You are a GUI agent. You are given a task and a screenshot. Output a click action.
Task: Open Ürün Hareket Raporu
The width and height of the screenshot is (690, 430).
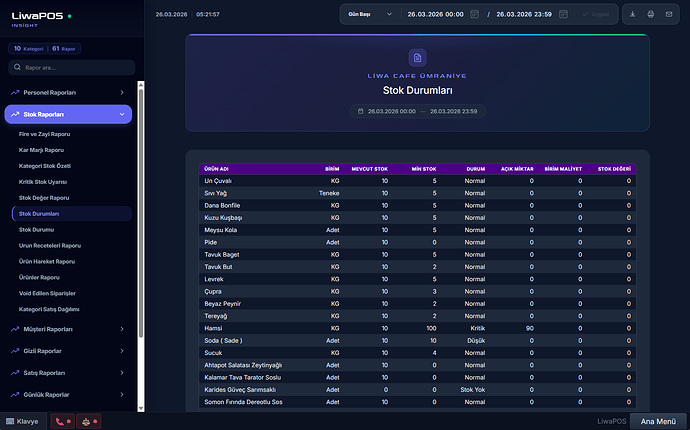pyautogui.click(x=49, y=261)
